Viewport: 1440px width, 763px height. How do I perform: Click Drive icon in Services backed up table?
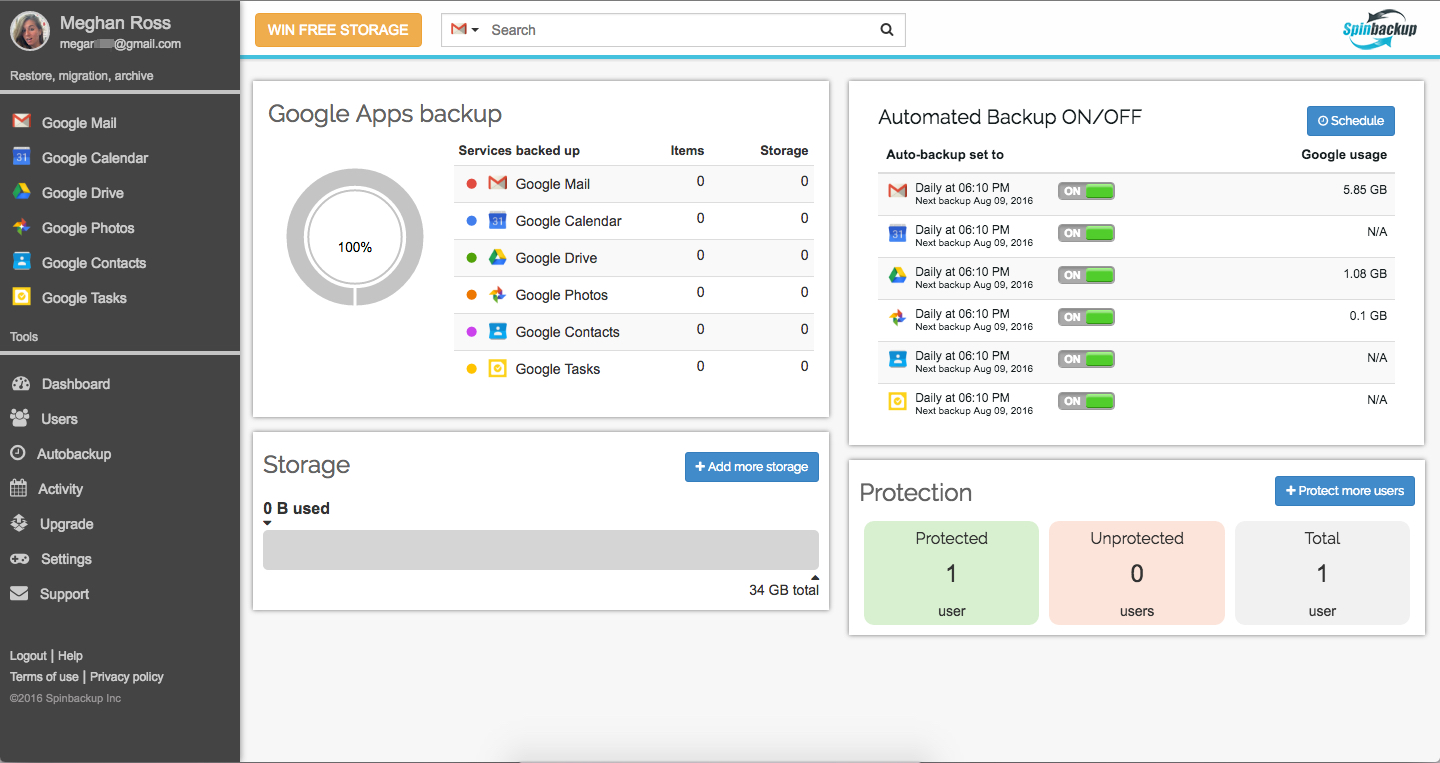tap(498, 257)
